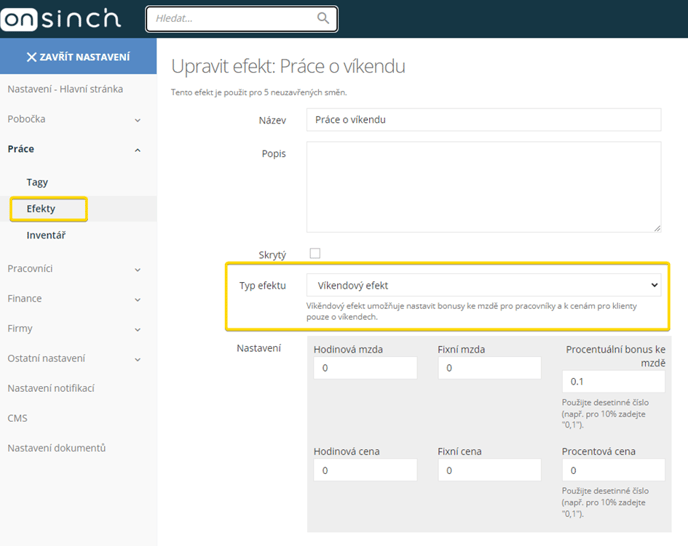
Task: Open Inventář under Práce
Action: point(46,235)
